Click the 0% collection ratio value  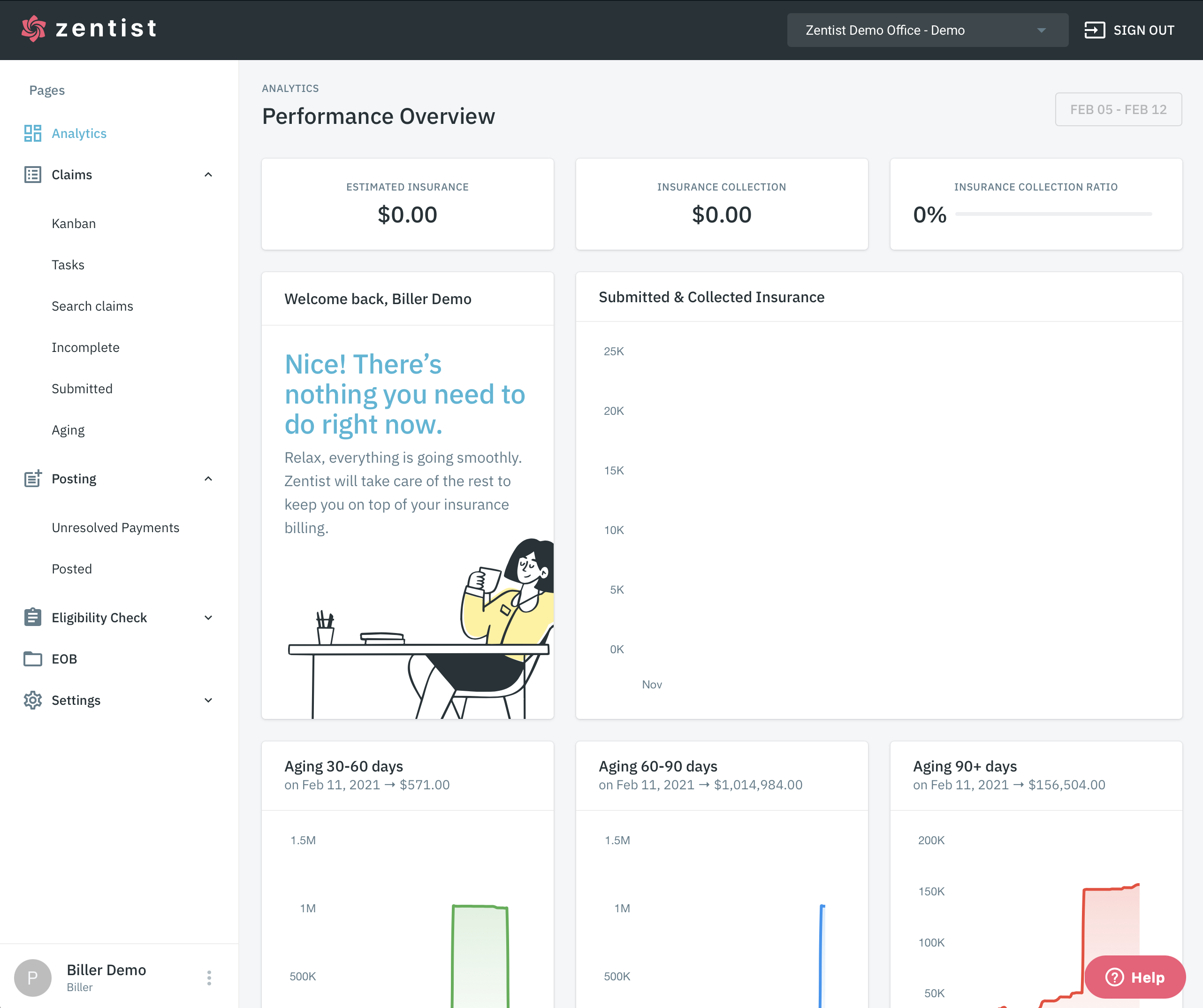[930, 215]
